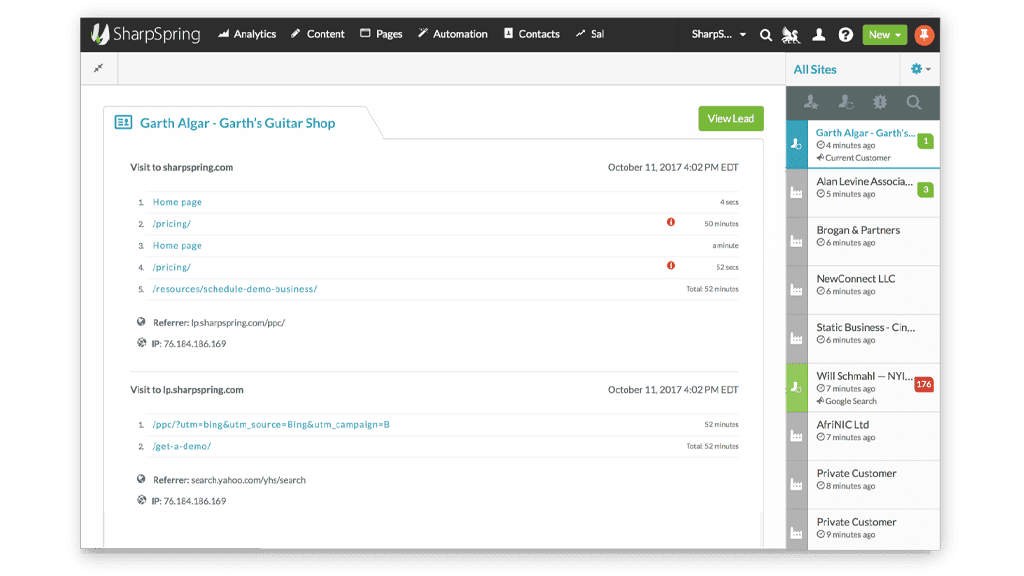Expand the SharpS... account dropdown
The image size is (1024, 576).
[718, 34]
